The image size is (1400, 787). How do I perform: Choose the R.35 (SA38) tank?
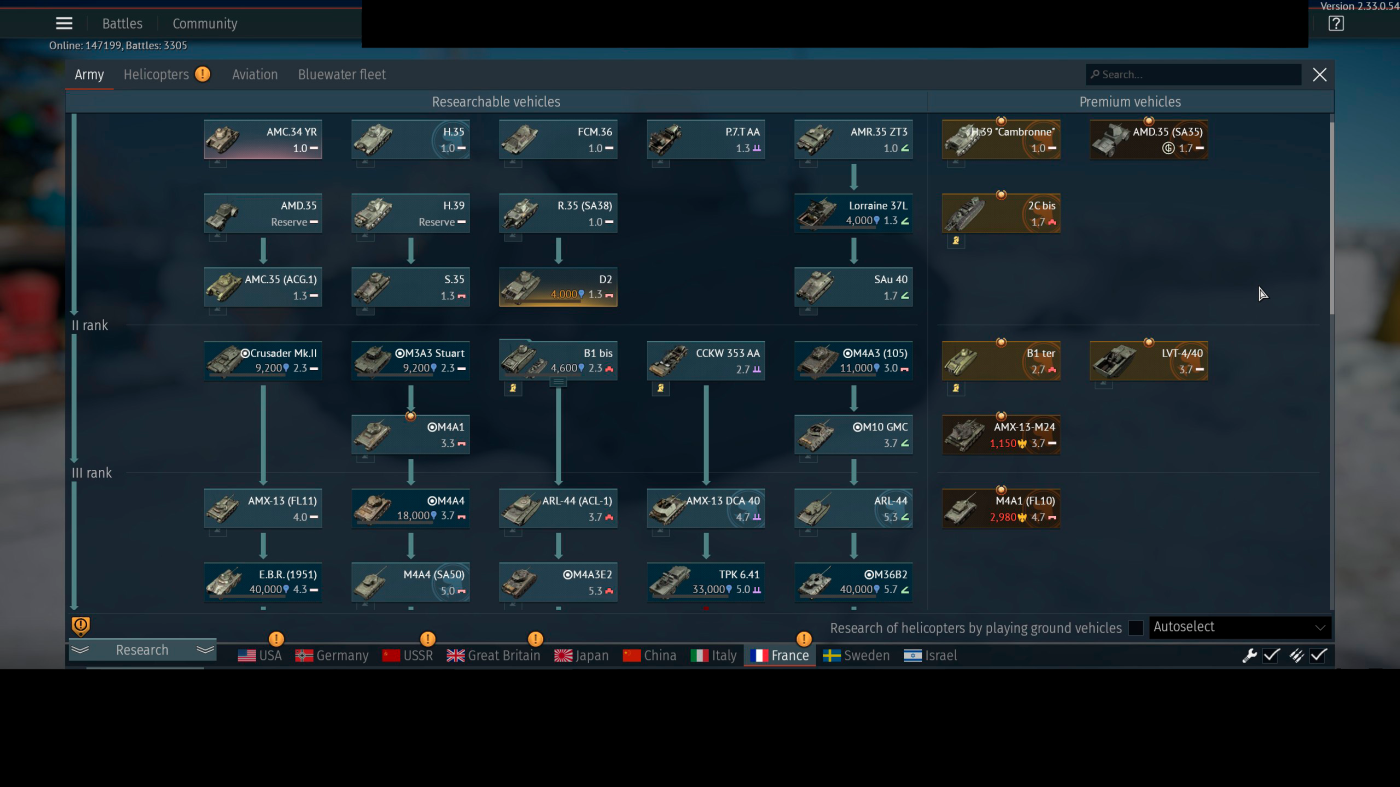pyautogui.click(x=558, y=214)
